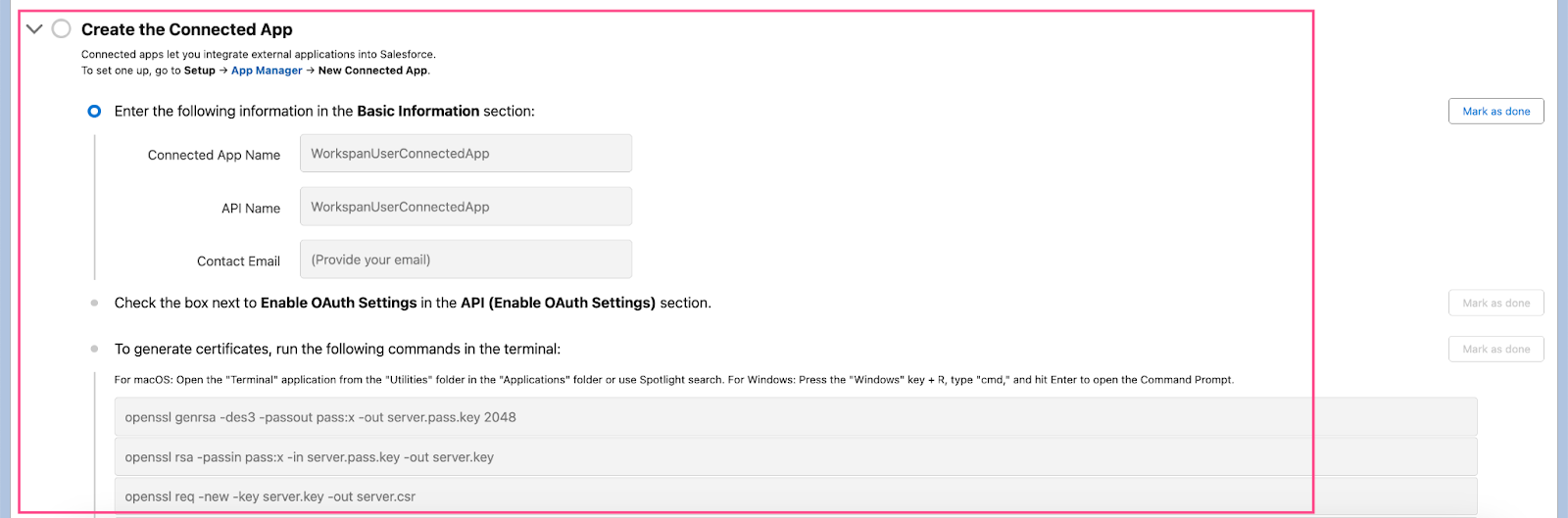Screen dimensions: 1568x518
Task: Click the generate certificates step bullet
Action: [94, 349]
